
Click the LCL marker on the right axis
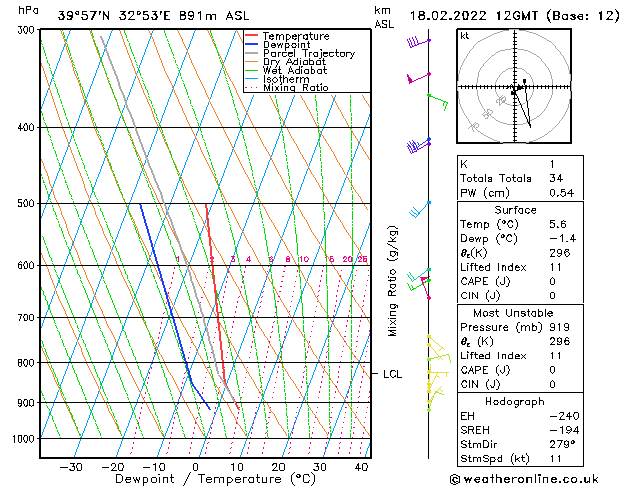click(x=392, y=374)
